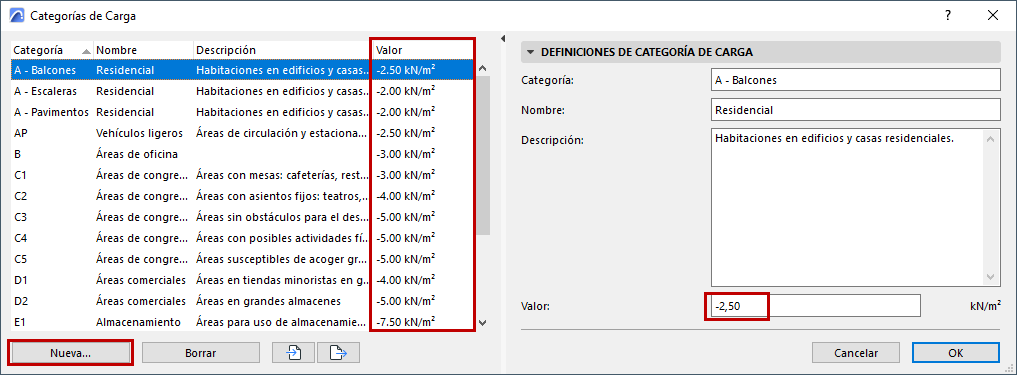
Task: Select the A - Pavimentos row
Action: click(x=243, y=112)
